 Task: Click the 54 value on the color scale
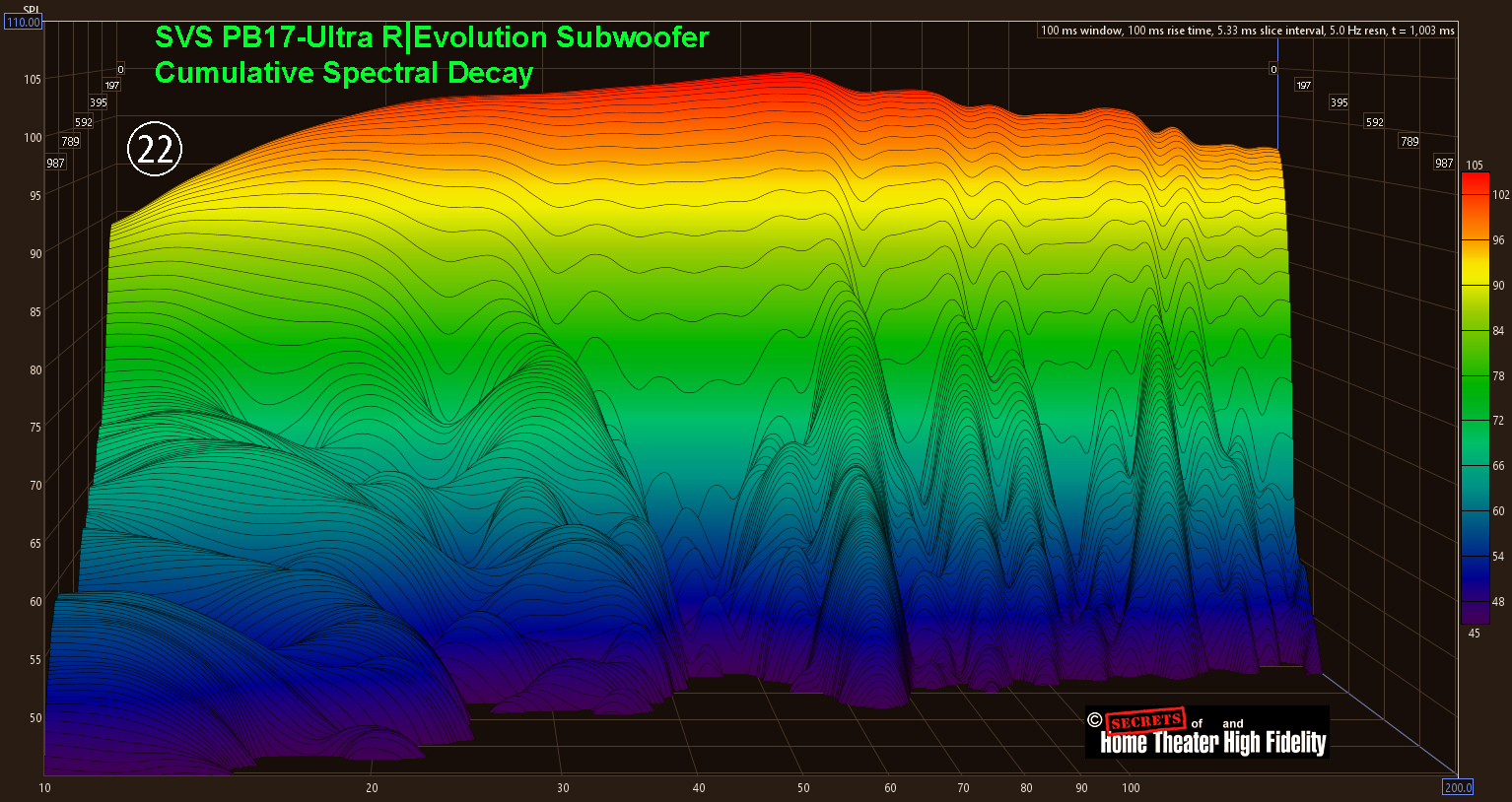click(1499, 557)
